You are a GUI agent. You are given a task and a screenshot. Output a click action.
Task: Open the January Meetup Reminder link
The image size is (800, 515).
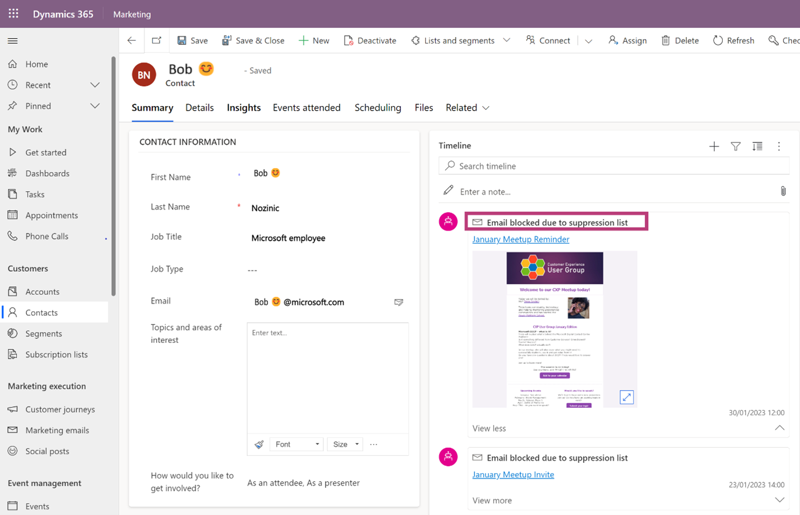tap(520, 240)
